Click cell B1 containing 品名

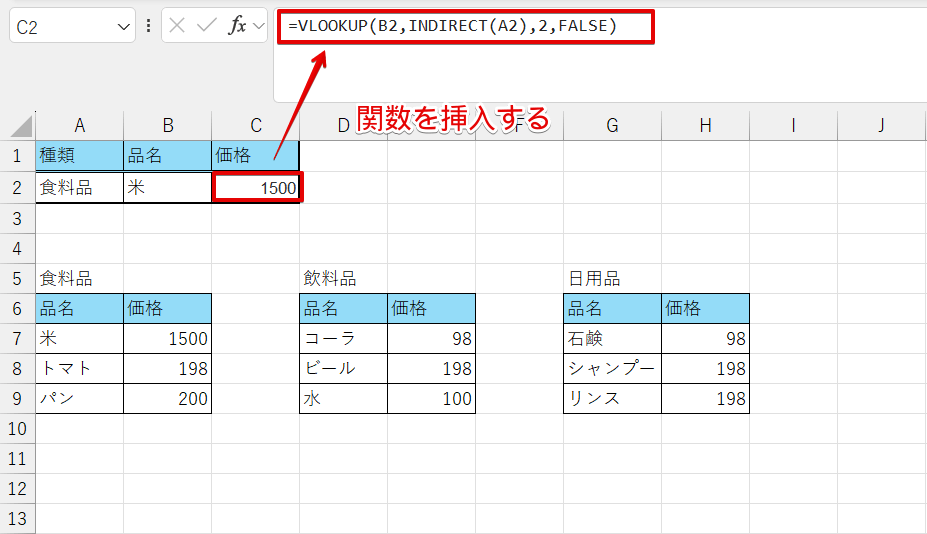tap(167, 156)
